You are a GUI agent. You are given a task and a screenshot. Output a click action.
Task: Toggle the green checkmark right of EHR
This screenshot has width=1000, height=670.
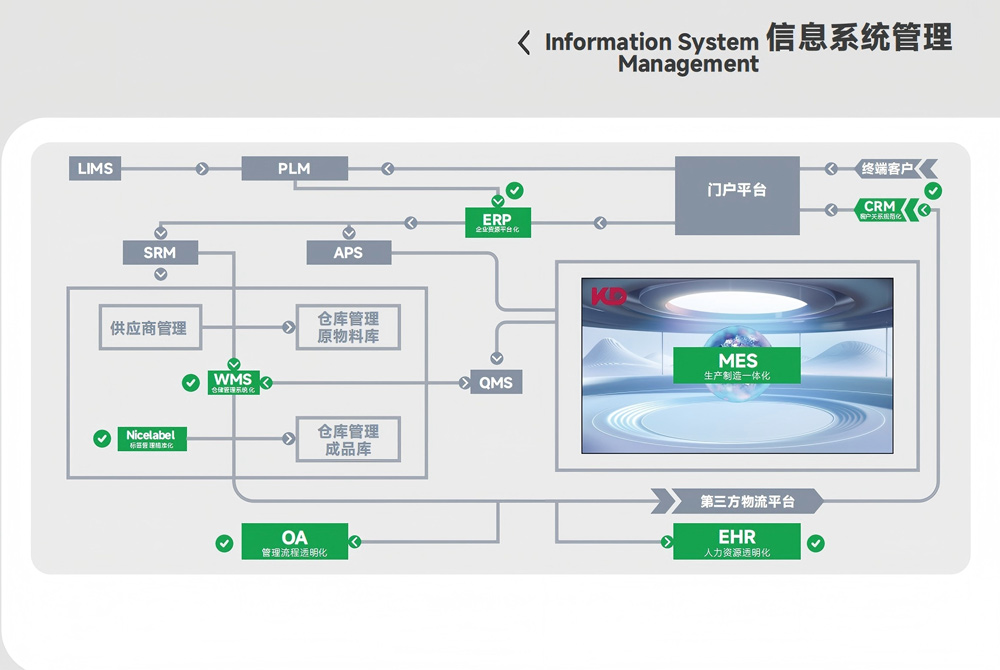pos(816,543)
